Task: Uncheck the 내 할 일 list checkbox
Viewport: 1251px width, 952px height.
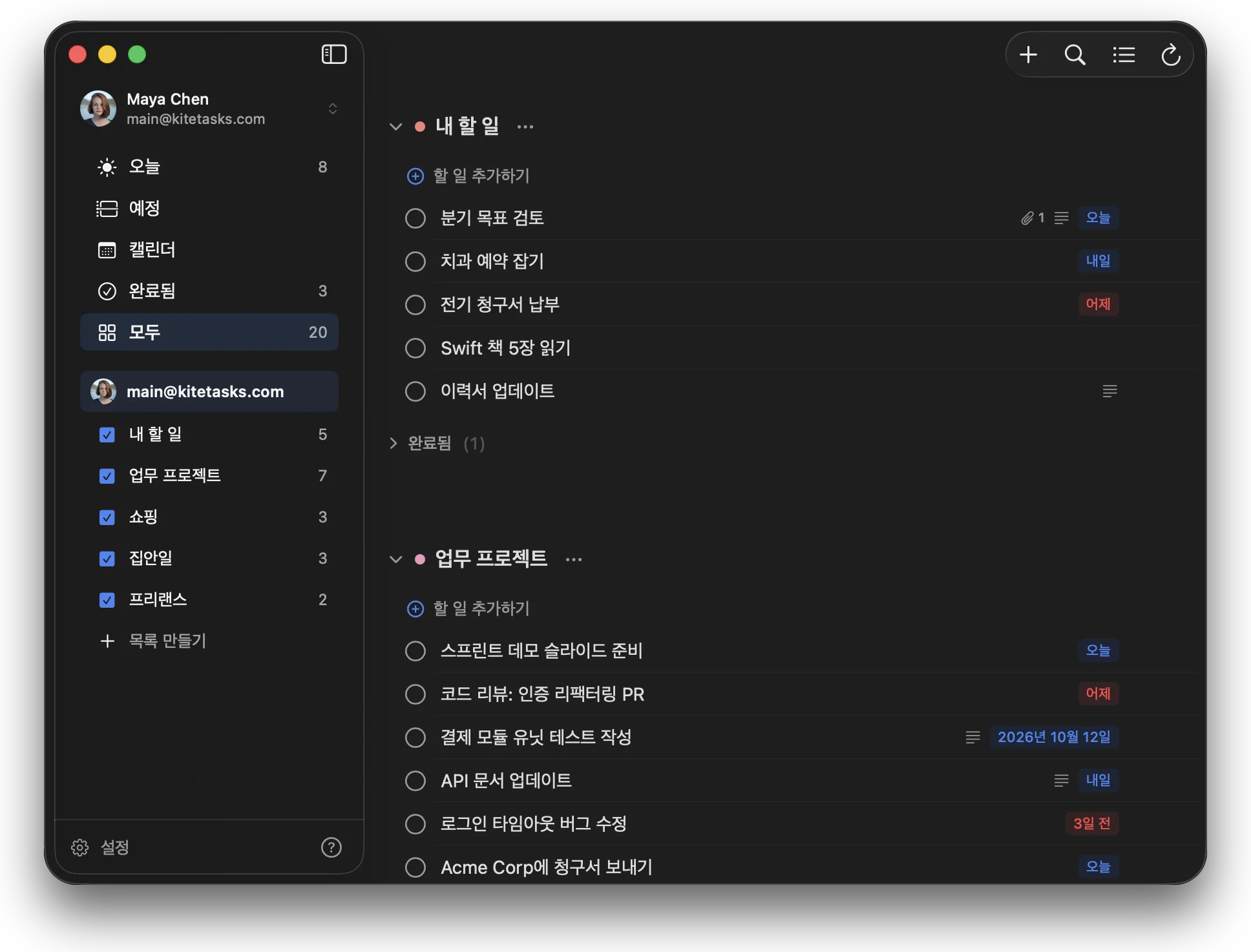Action: pyautogui.click(x=107, y=435)
